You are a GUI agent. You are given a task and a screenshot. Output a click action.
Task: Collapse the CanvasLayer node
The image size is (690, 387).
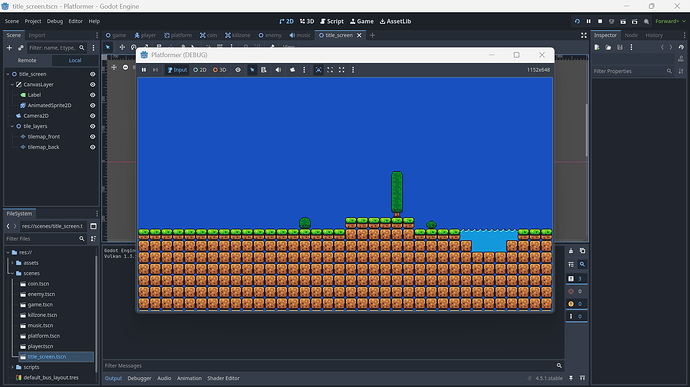point(12,85)
